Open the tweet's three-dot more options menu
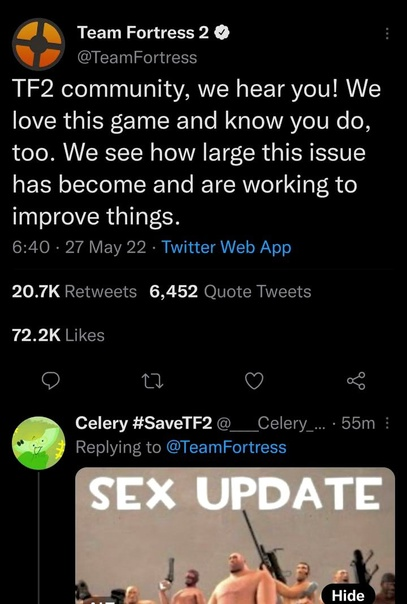Image resolution: width=407 pixels, height=604 pixels. click(x=387, y=34)
